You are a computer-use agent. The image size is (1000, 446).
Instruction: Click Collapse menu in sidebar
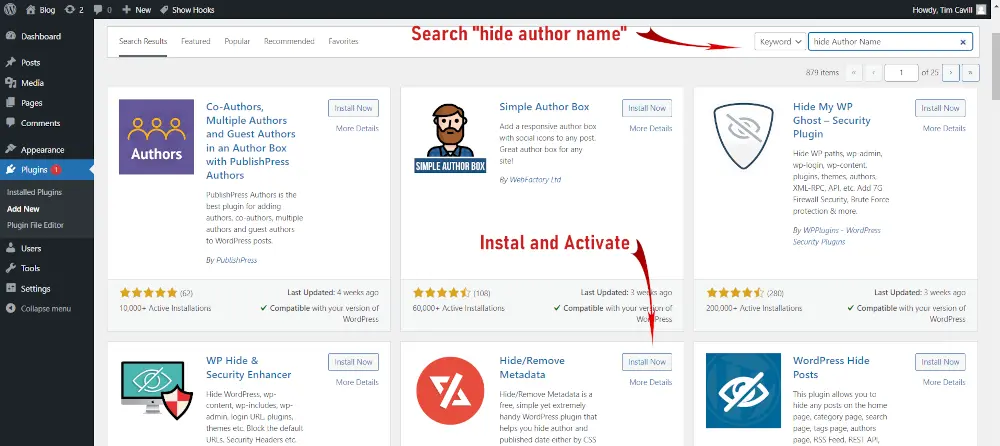click(x=47, y=309)
